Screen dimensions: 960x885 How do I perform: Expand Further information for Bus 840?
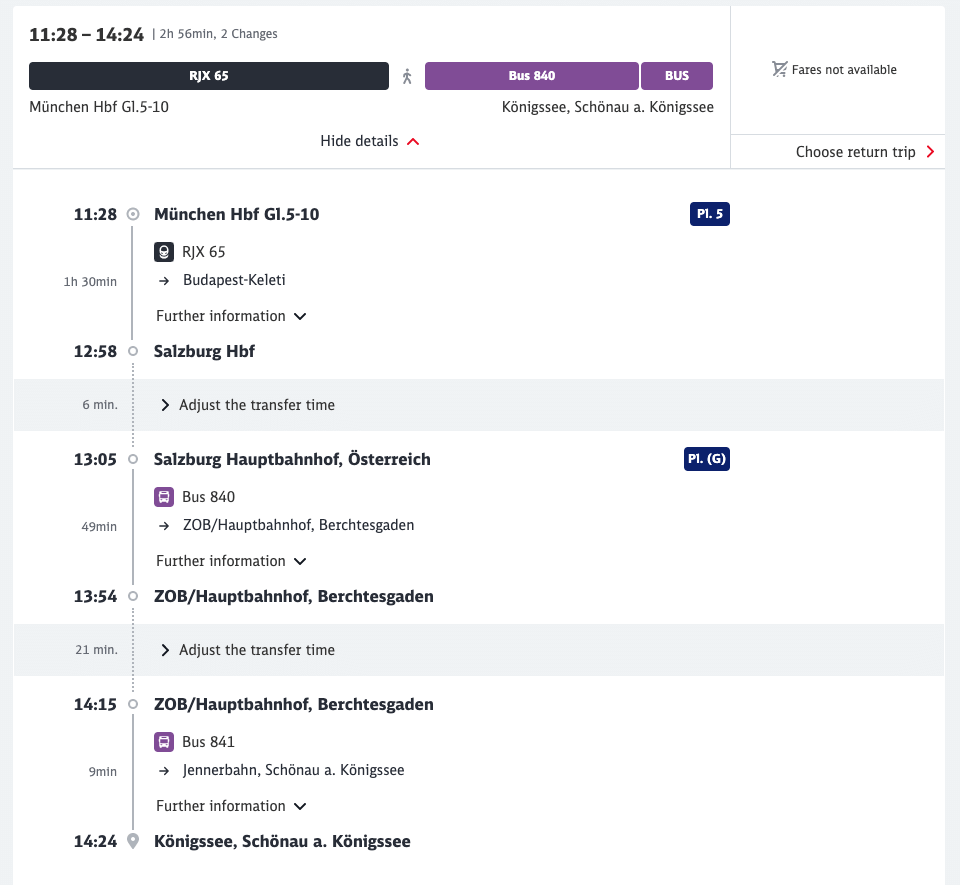click(x=231, y=561)
